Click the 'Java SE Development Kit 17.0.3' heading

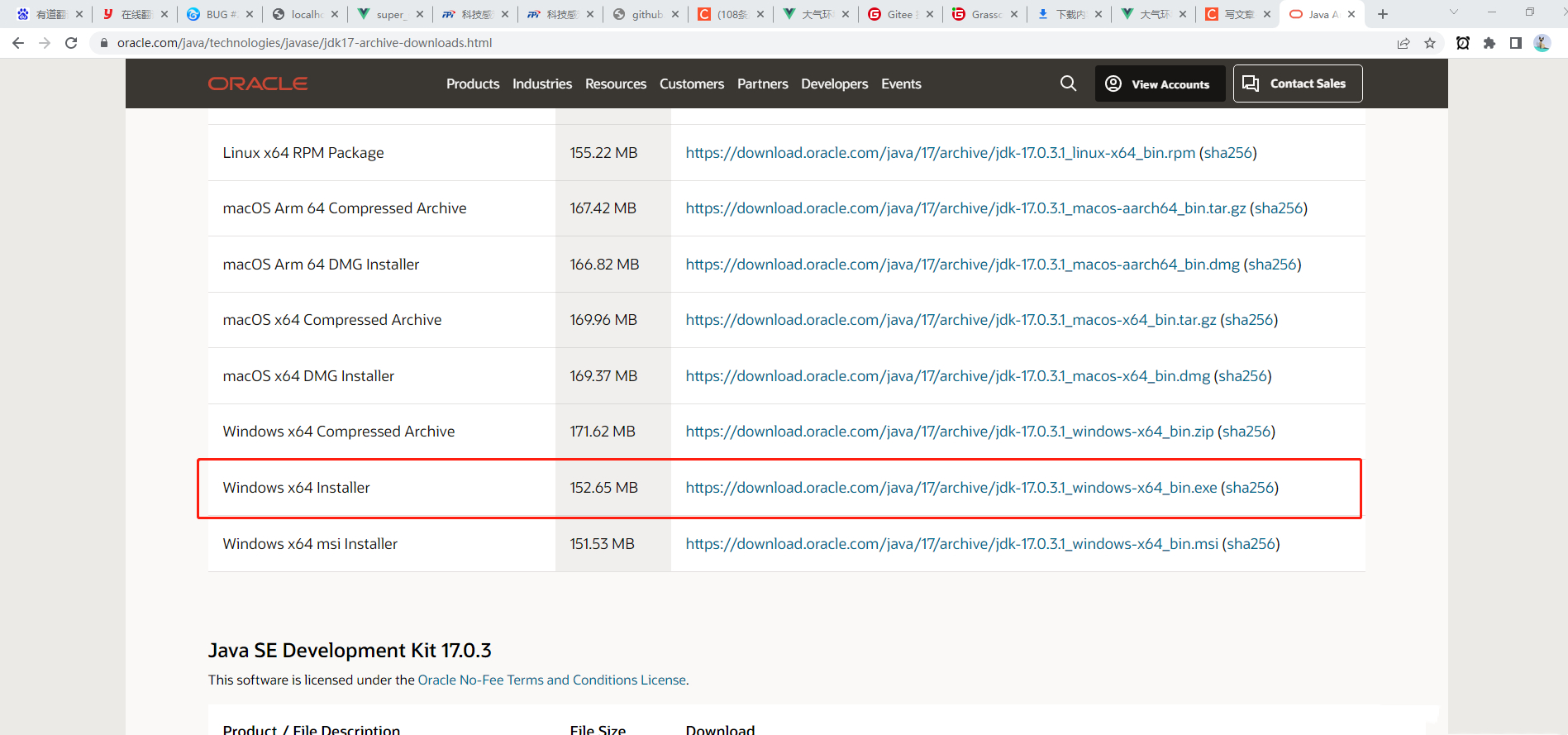[x=350, y=651]
